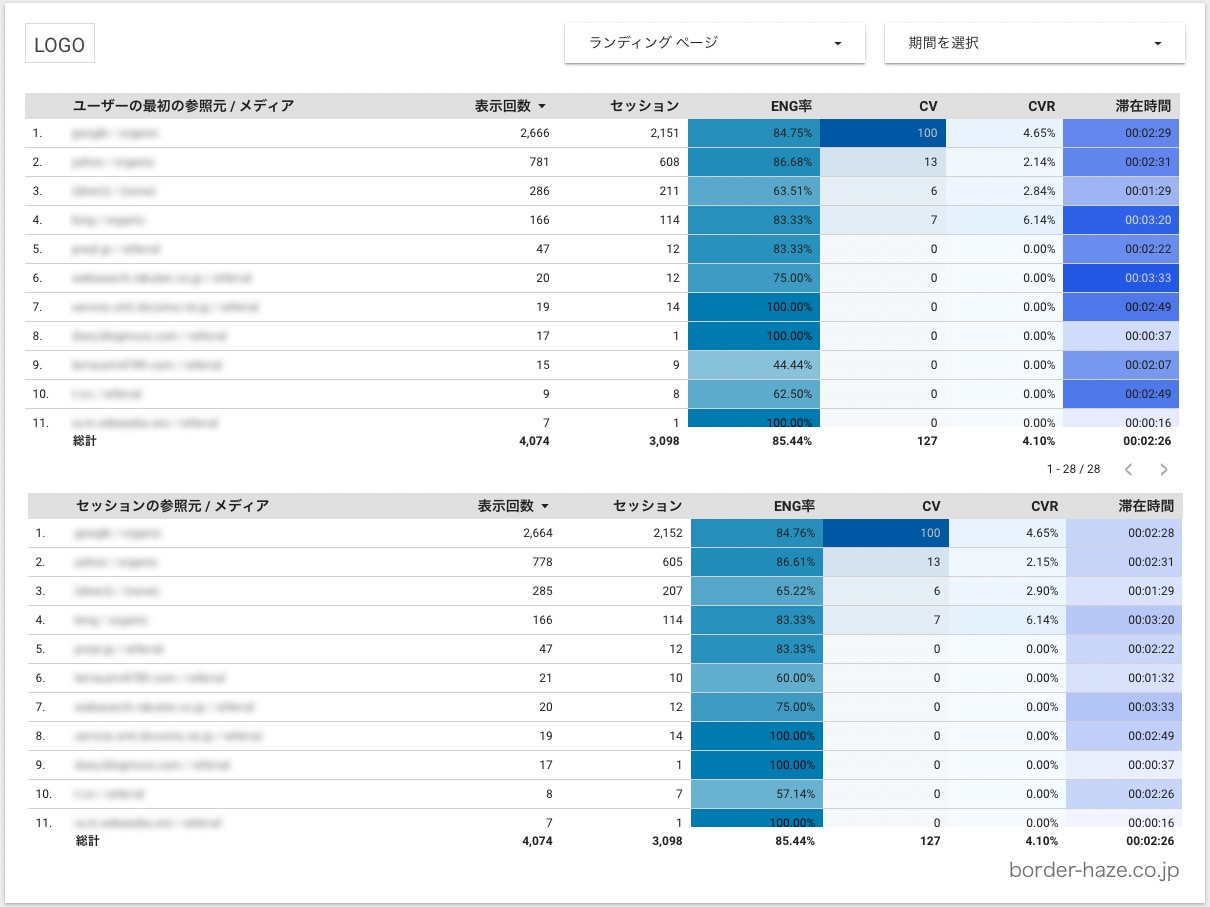Select the 00:01:32 time cell
This screenshot has width=1210, height=907.
click(1124, 678)
